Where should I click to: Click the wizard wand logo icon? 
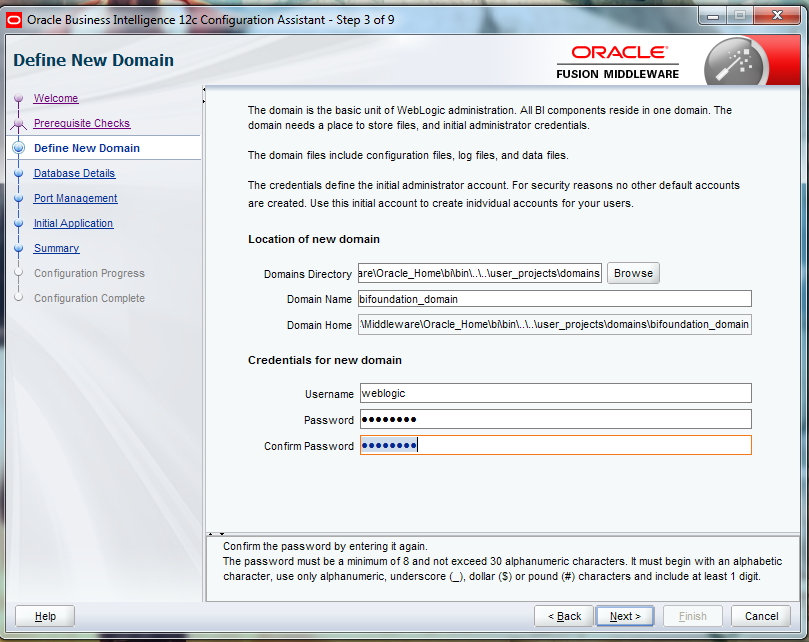(x=736, y=63)
